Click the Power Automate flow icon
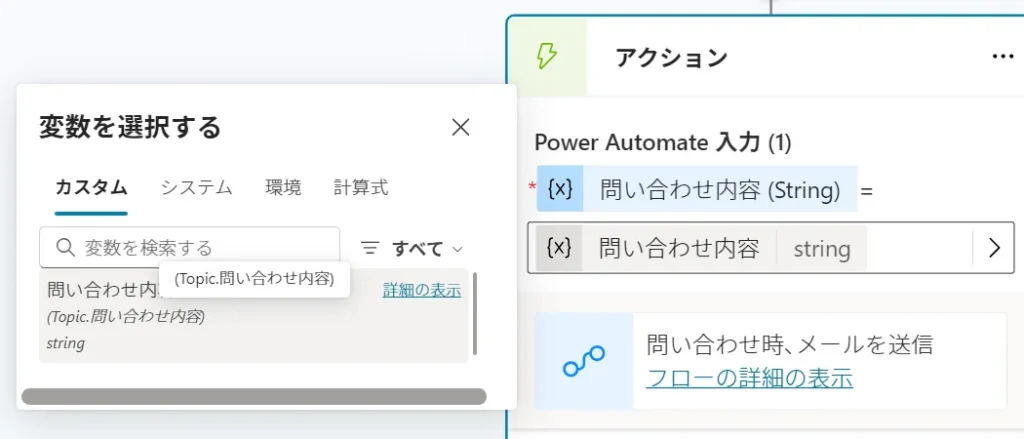 tap(584, 362)
